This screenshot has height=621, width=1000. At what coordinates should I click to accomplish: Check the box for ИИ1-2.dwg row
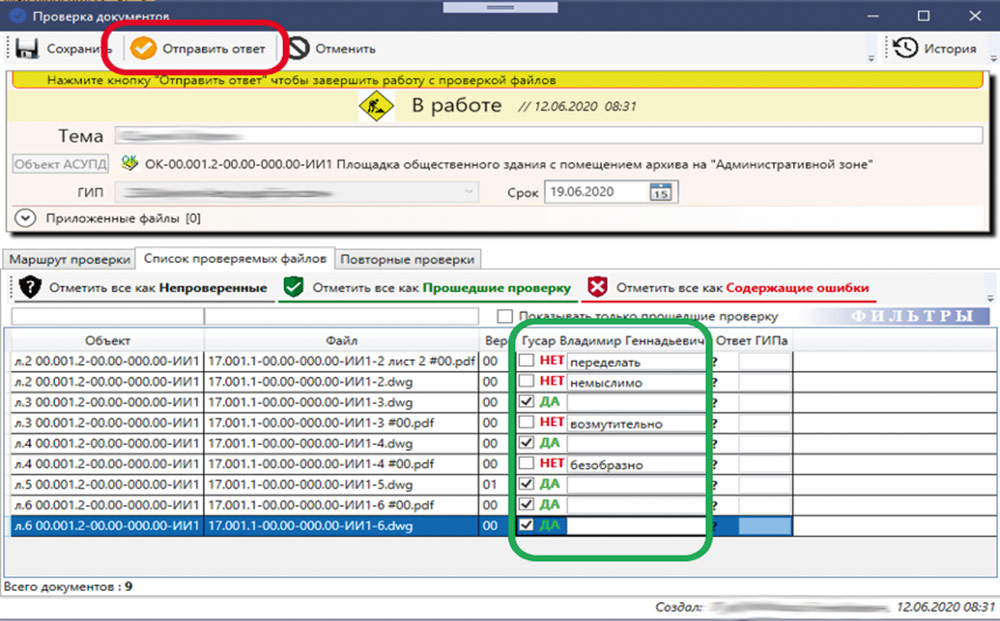(x=526, y=382)
